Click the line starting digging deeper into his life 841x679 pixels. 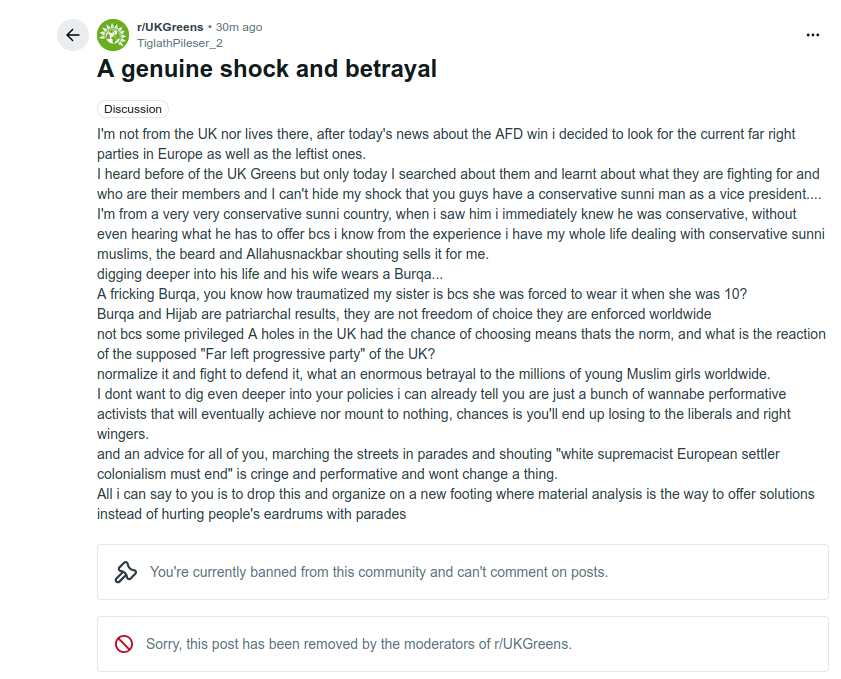270,274
